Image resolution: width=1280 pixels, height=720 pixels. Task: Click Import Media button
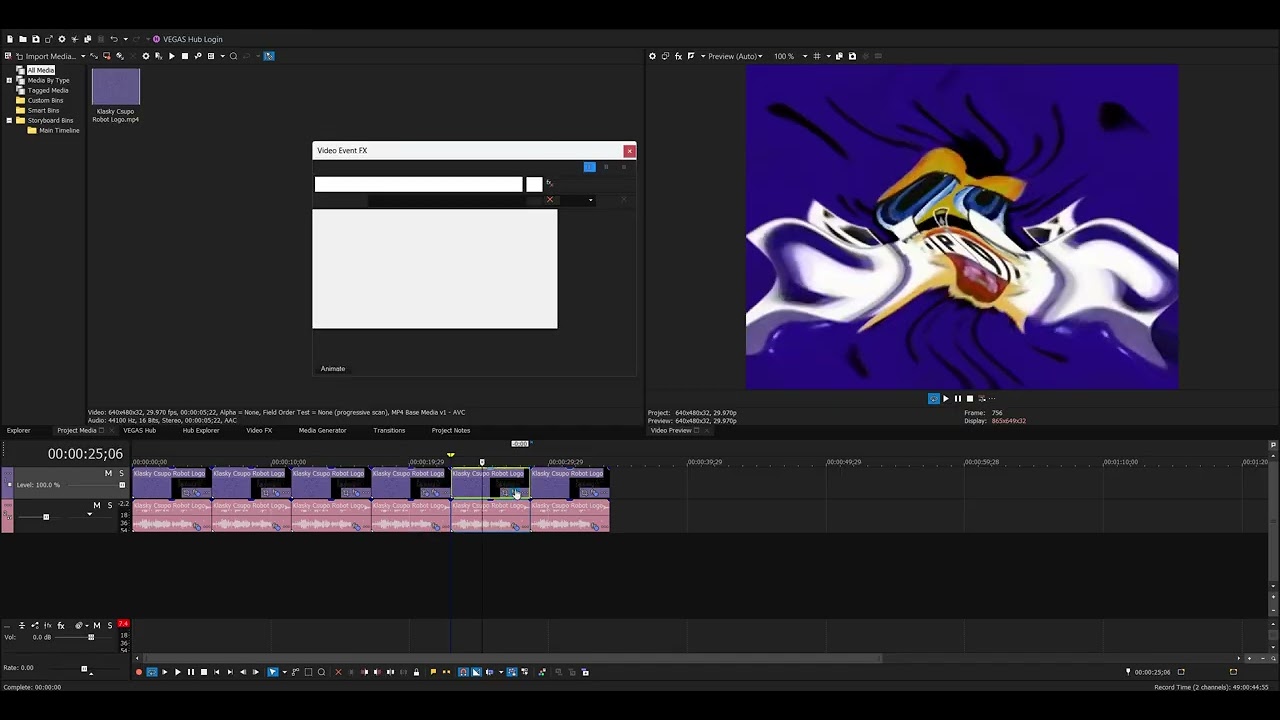point(45,56)
